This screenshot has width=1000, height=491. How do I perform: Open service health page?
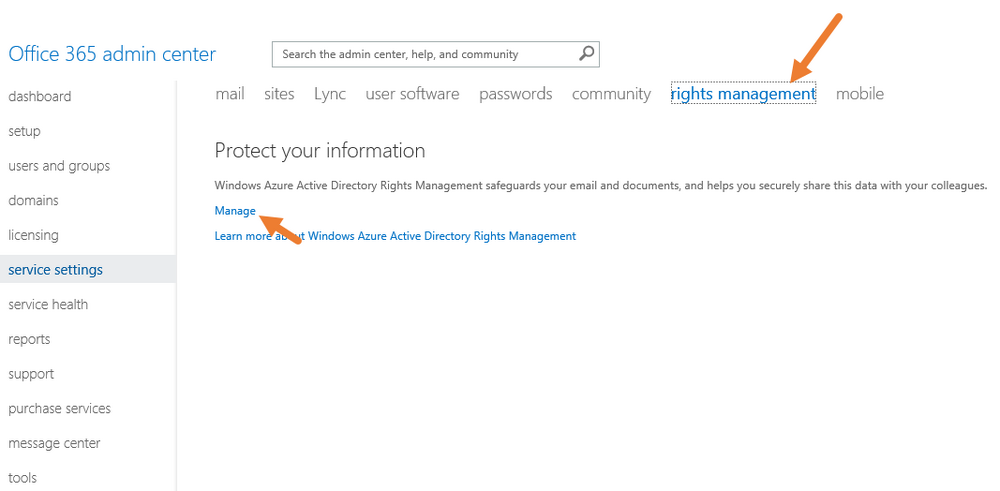click(48, 304)
